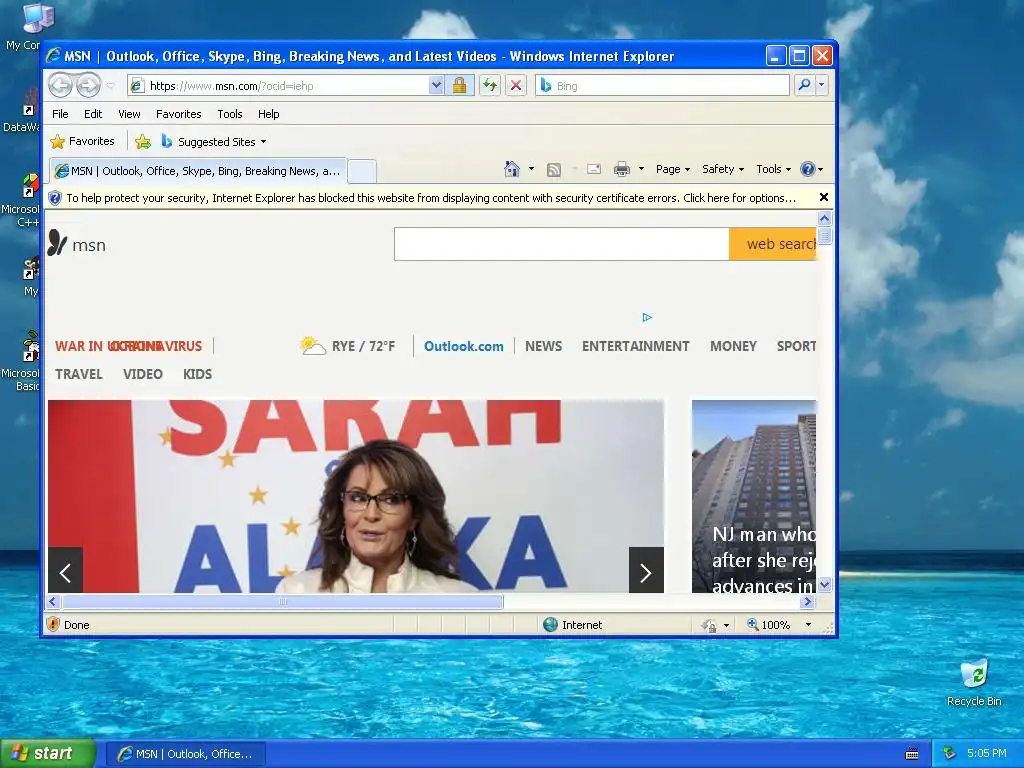The height and width of the screenshot is (768, 1024).
Task: Open the RYE / 72°F weather link
Action: (x=363, y=346)
